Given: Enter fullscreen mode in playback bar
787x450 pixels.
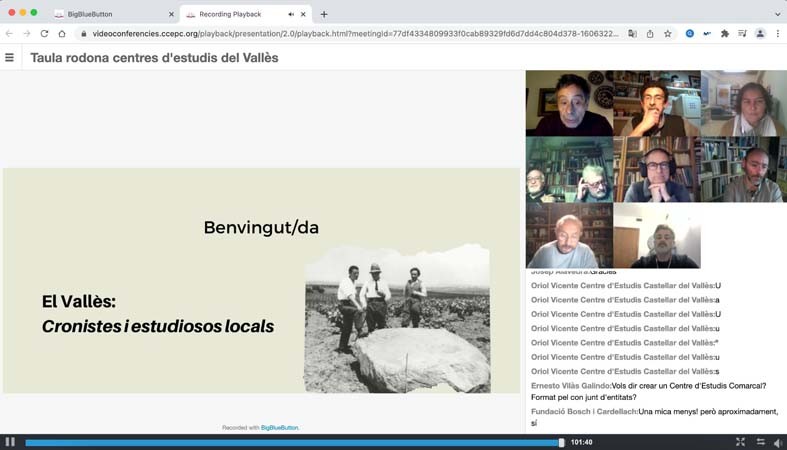Looking at the screenshot, I should tap(740, 442).
